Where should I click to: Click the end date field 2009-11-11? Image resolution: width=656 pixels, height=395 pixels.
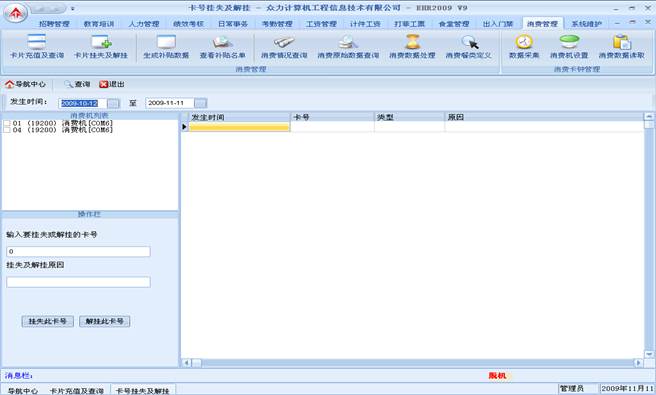click(x=170, y=103)
